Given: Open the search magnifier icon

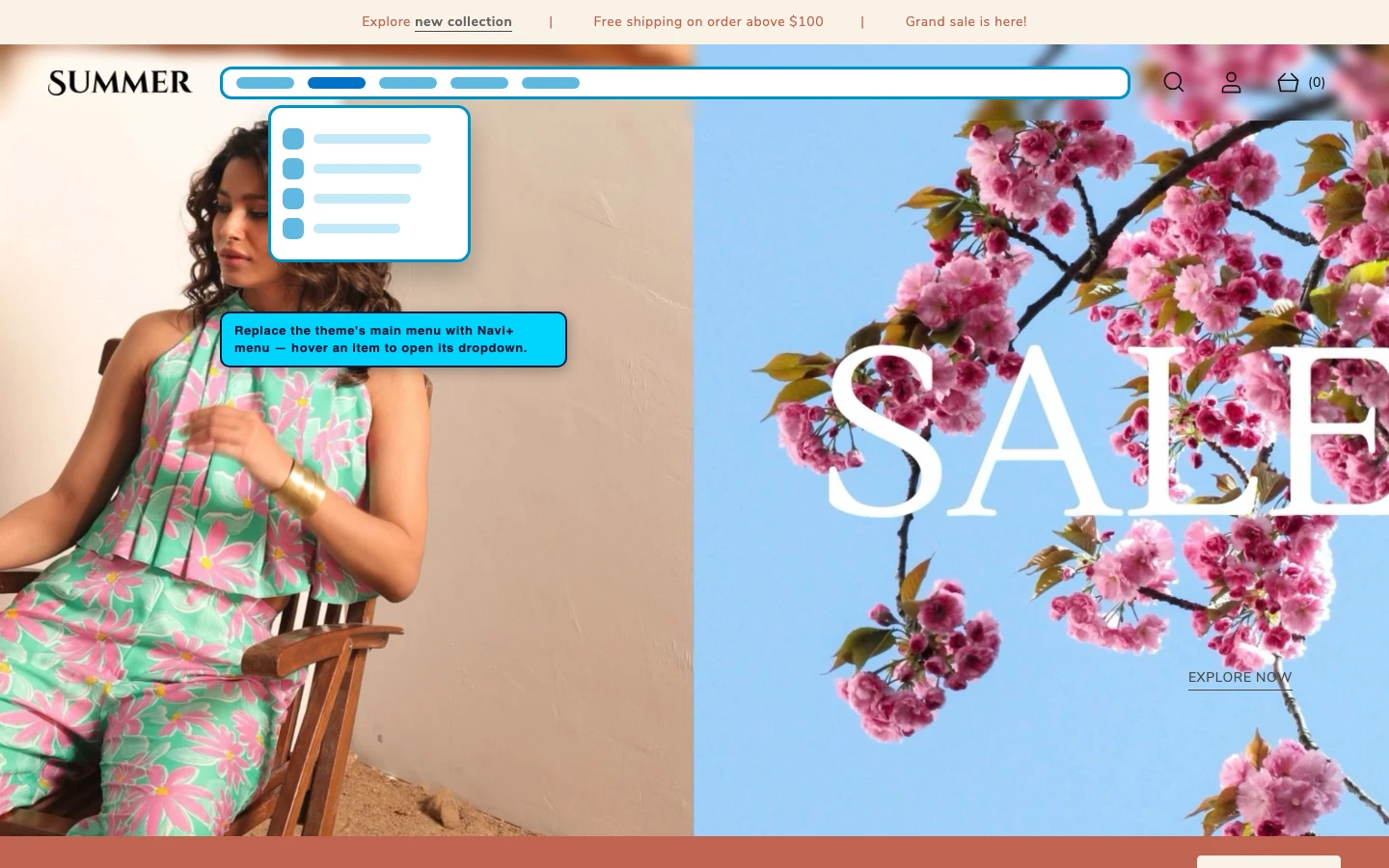Looking at the screenshot, I should click(x=1173, y=83).
